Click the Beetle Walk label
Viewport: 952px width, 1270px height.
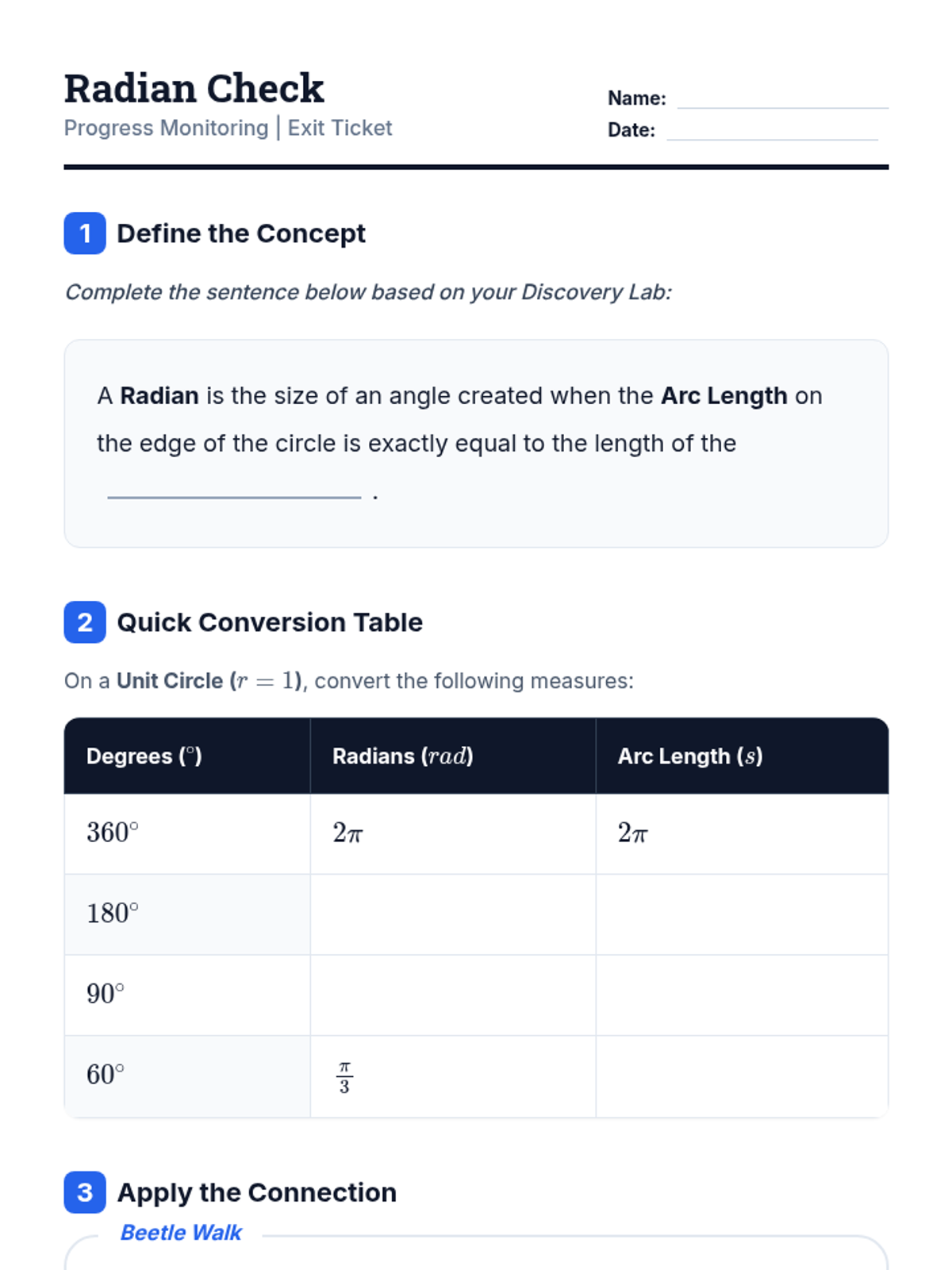pyautogui.click(x=181, y=1233)
